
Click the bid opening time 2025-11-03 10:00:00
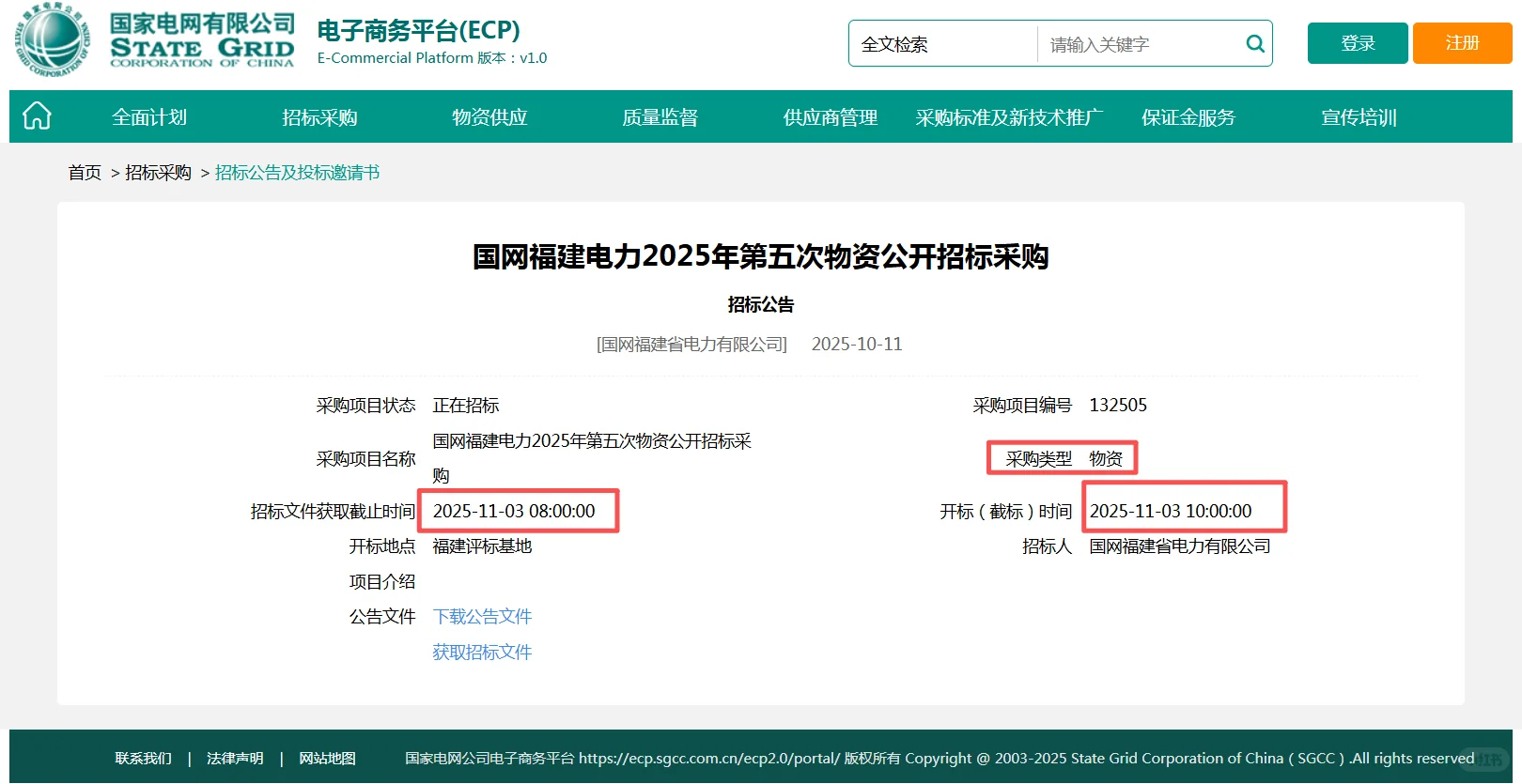(1171, 511)
